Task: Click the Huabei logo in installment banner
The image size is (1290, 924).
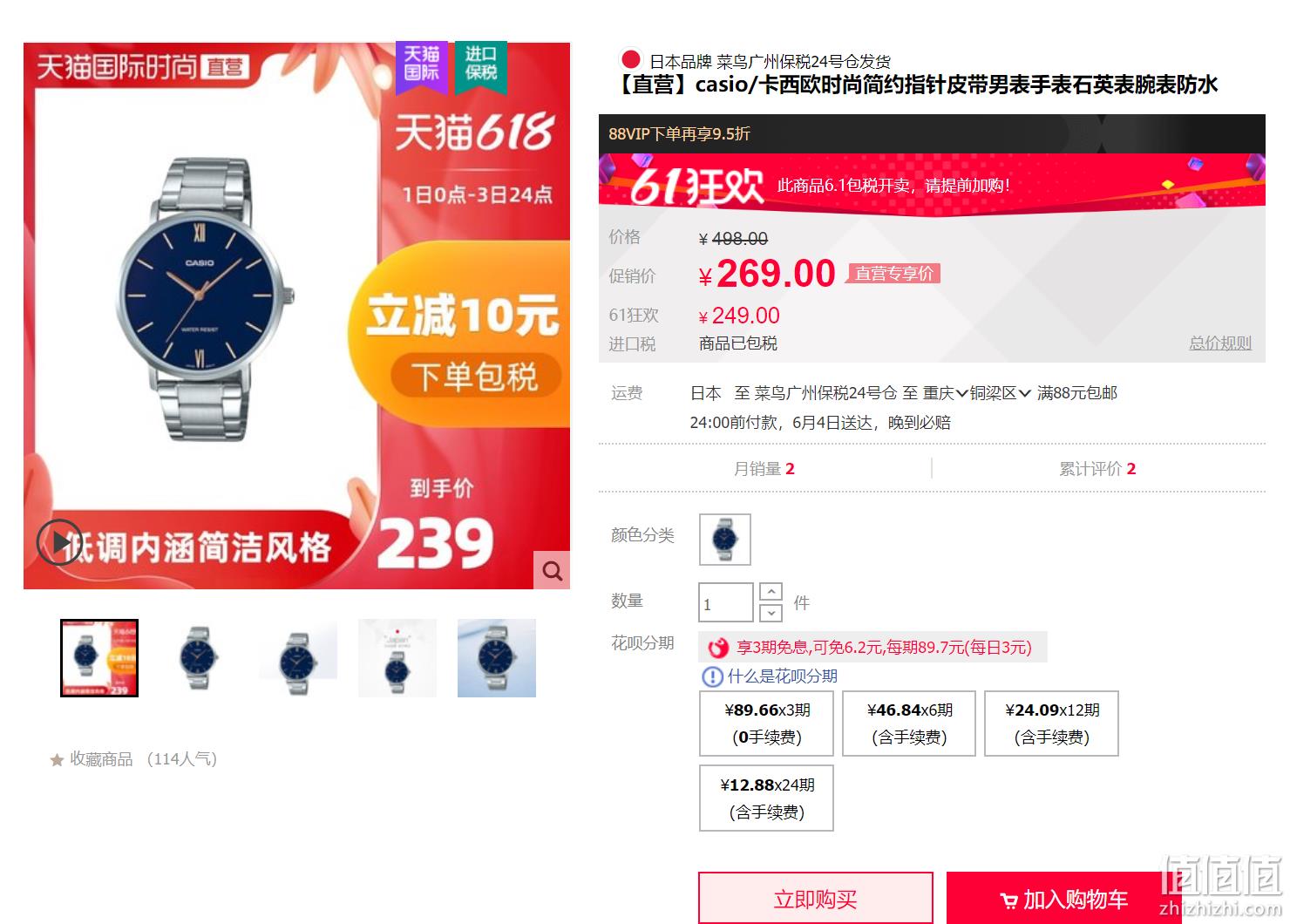Action: (x=717, y=648)
